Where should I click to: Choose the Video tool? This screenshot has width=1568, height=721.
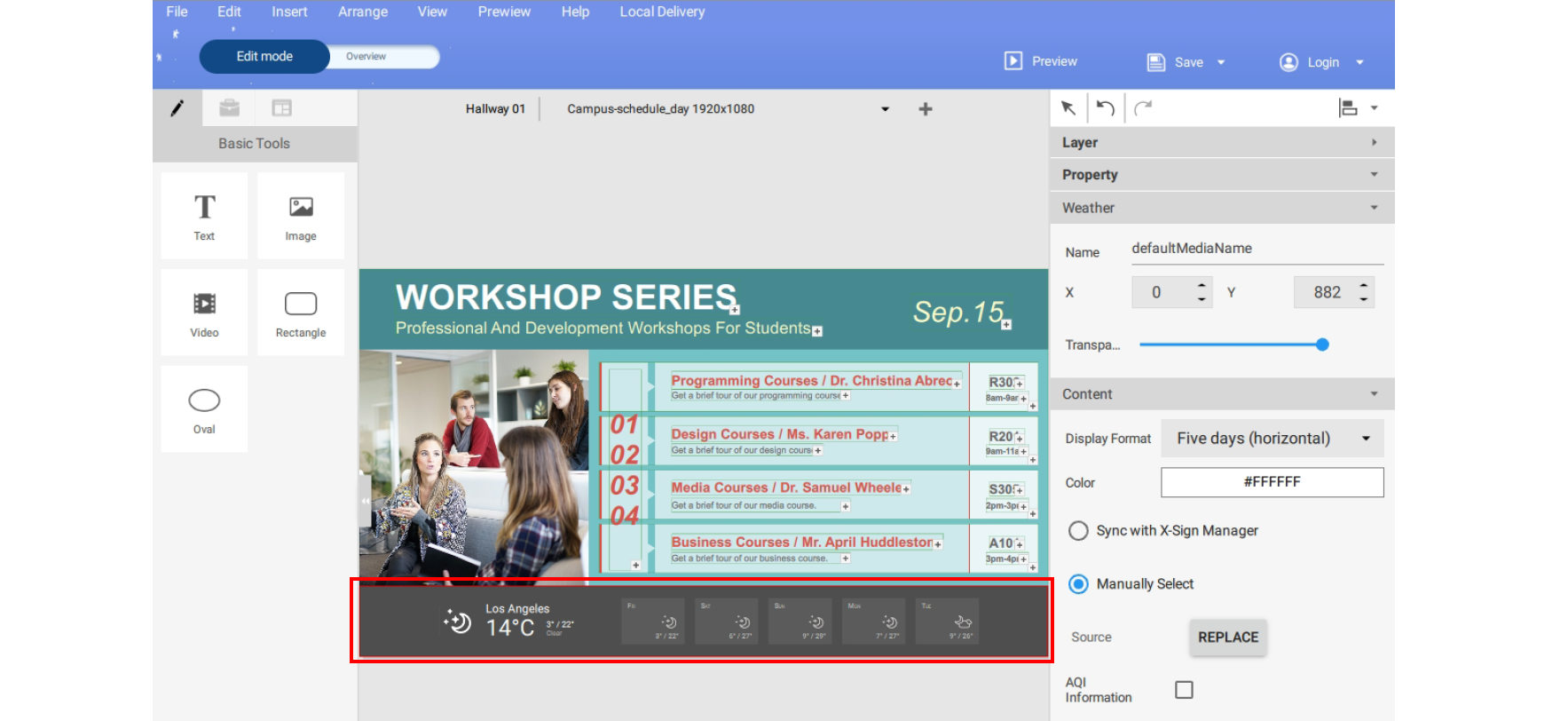pos(204,313)
